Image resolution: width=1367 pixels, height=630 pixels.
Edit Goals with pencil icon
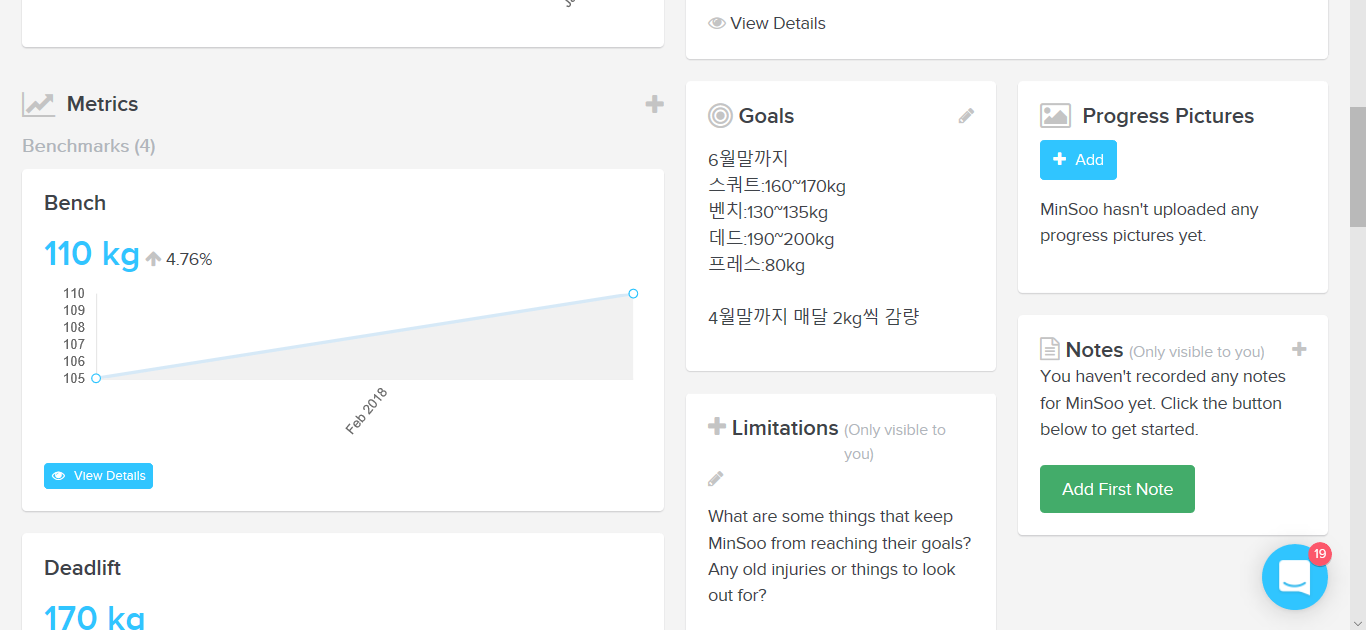click(x=966, y=116)
